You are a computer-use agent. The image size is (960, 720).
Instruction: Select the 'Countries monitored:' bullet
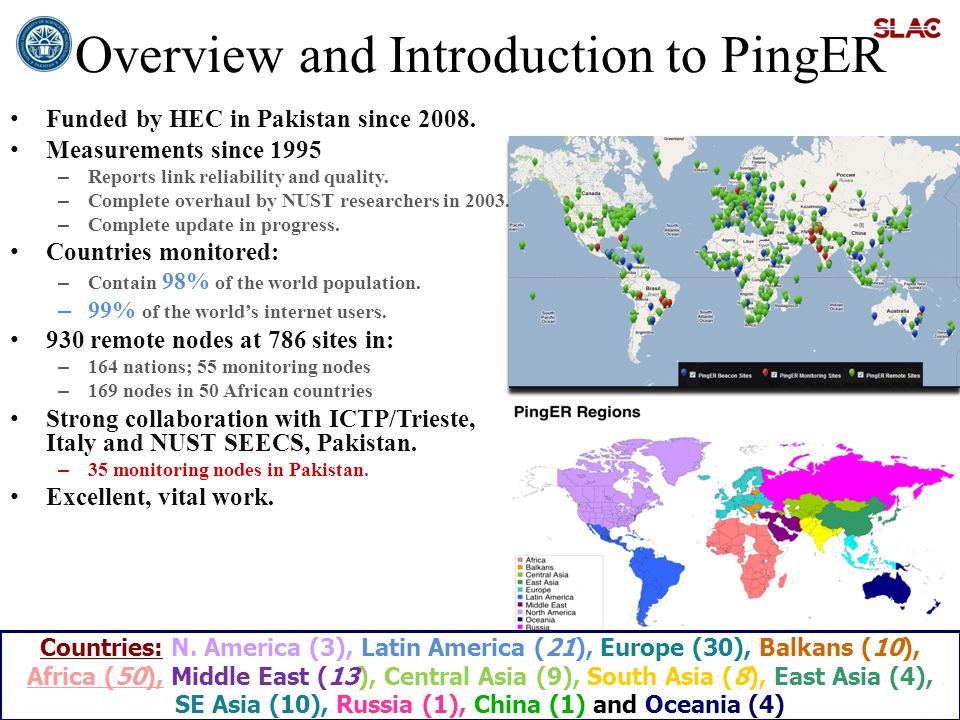(162, 252)
